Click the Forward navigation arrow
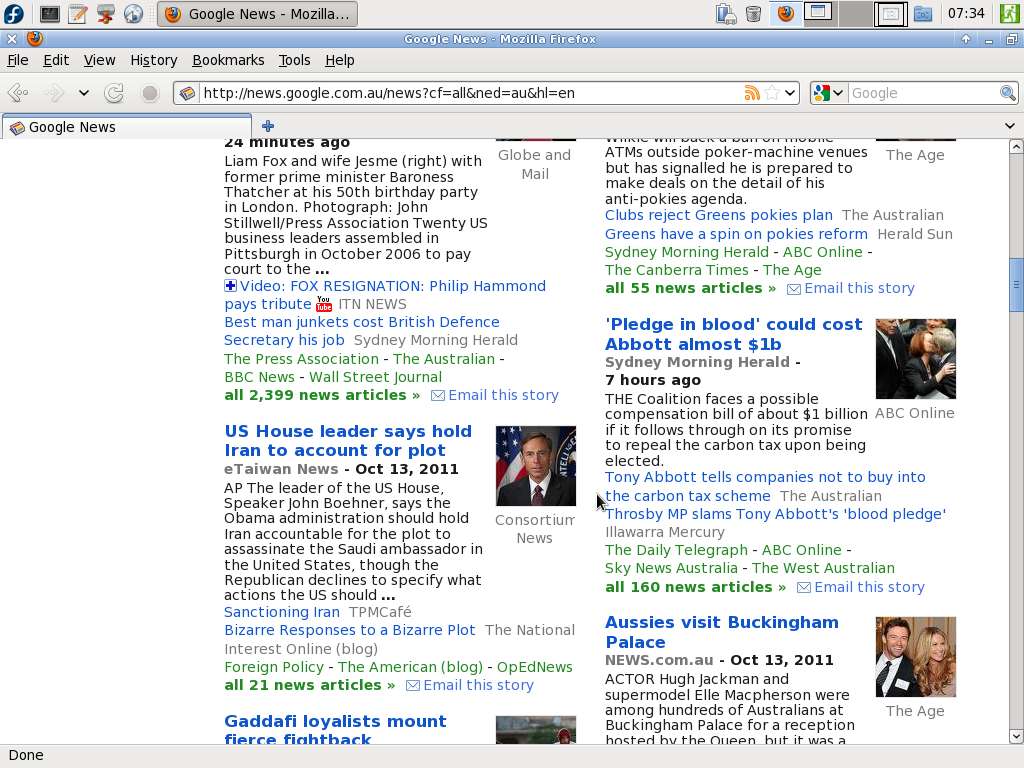Viewport: 1024px width, 768px height. (x=55, y=93)
